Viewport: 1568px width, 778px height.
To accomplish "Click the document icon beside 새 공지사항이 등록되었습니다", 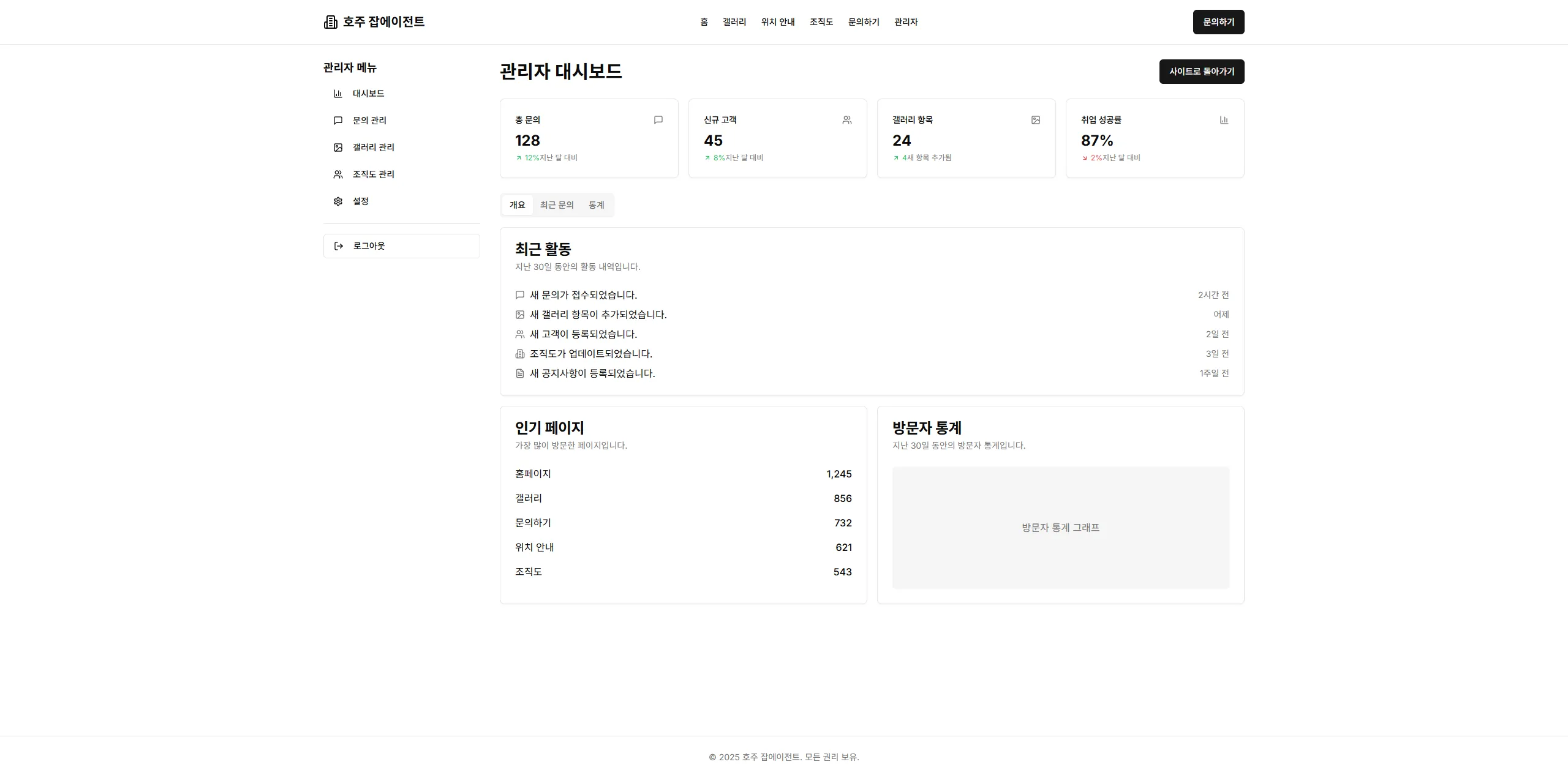I will pos(520,373).
